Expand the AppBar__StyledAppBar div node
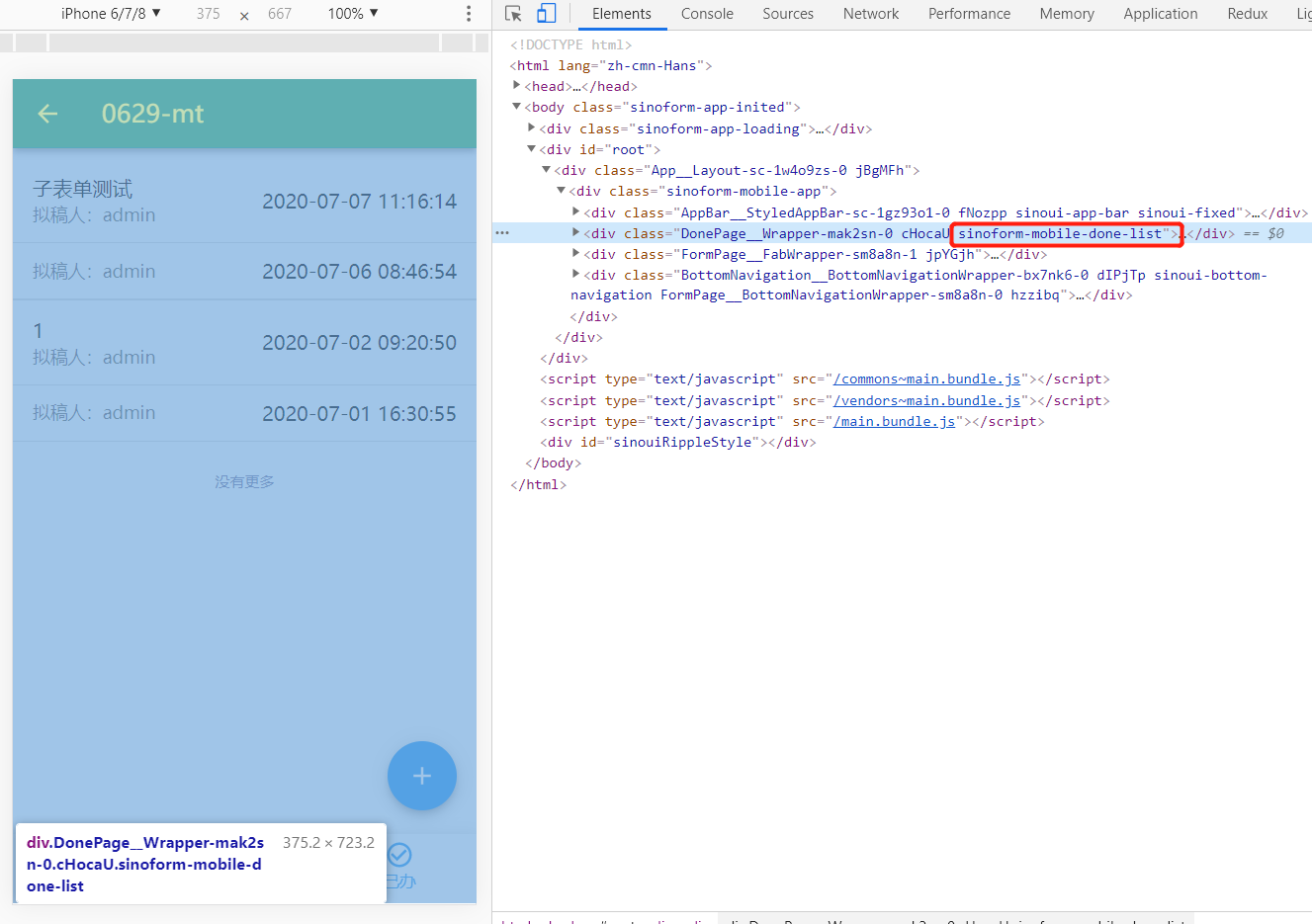This screenshot has height=924, width=1312. (x=576, y=212)
